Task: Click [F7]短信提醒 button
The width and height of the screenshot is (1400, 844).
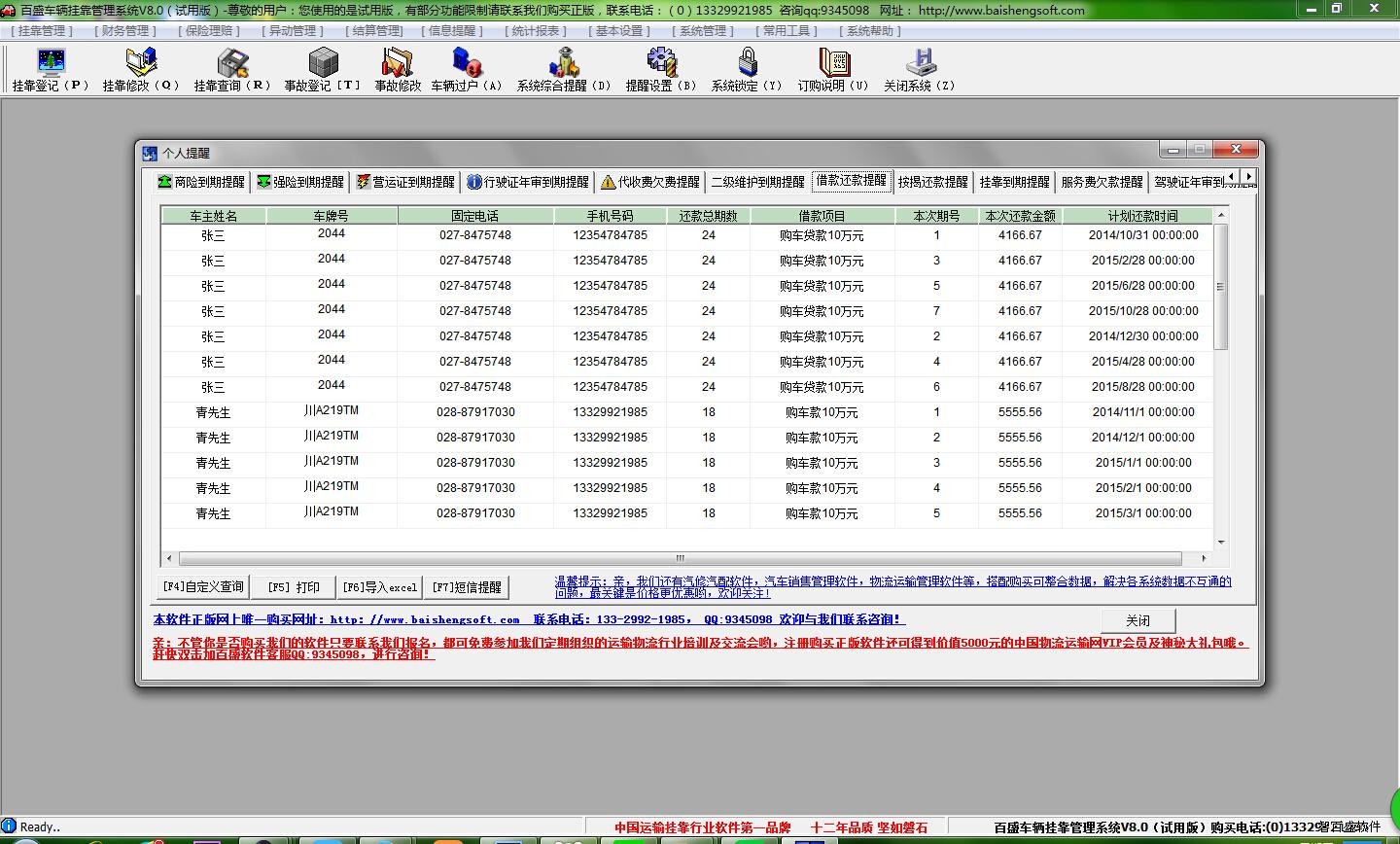Action: coord(467,587)
